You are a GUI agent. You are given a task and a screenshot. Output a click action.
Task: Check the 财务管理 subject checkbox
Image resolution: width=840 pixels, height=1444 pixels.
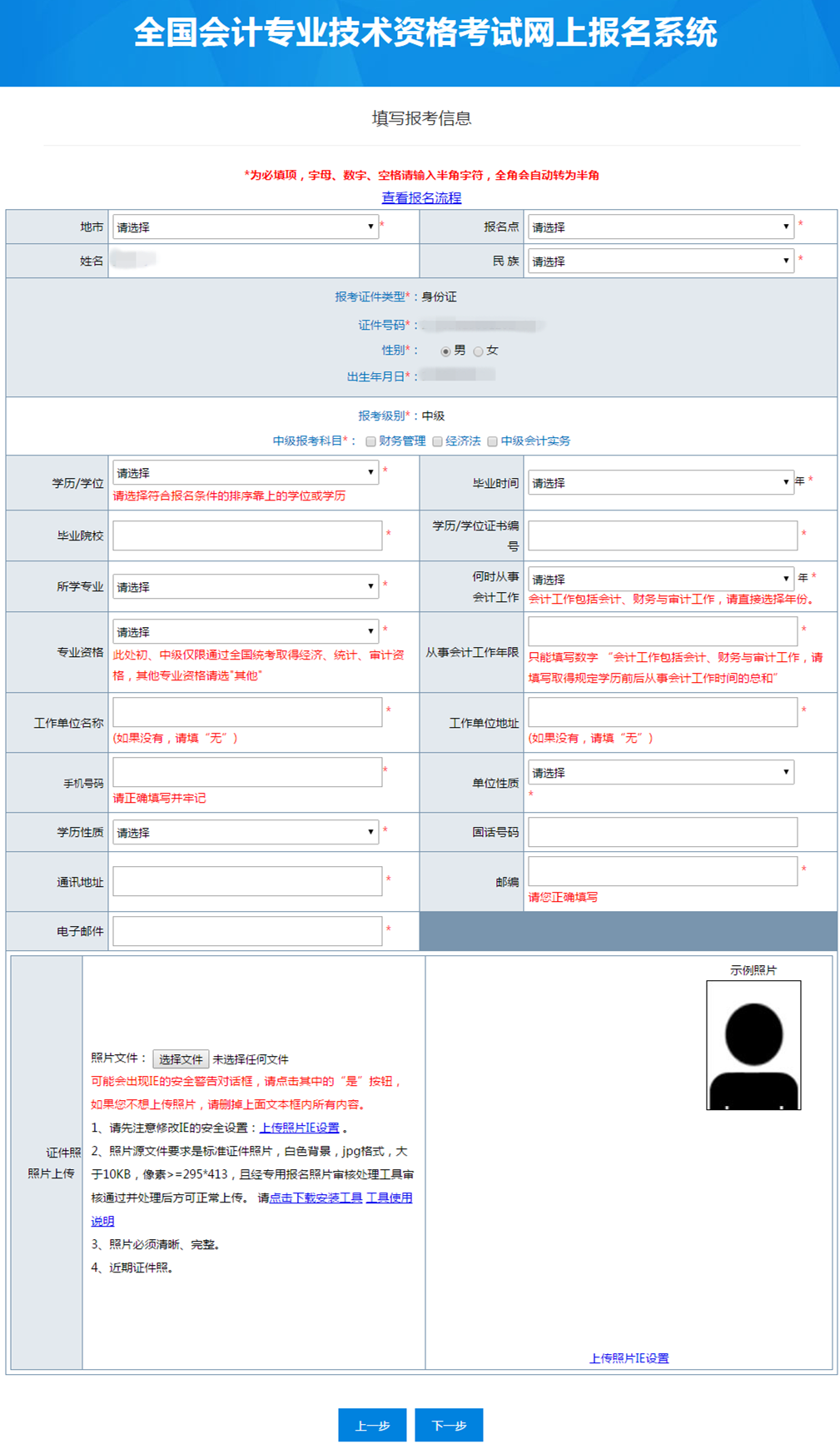pos(370,442)
